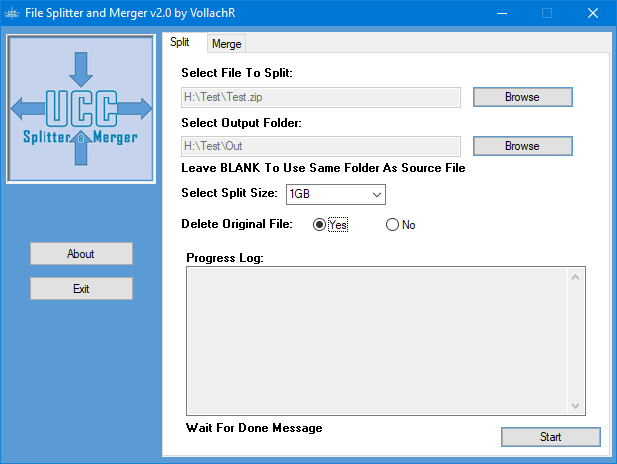This screenshot has height=464, width=617.
Task: Select No for Delete Original File
Action: point(392,225)
